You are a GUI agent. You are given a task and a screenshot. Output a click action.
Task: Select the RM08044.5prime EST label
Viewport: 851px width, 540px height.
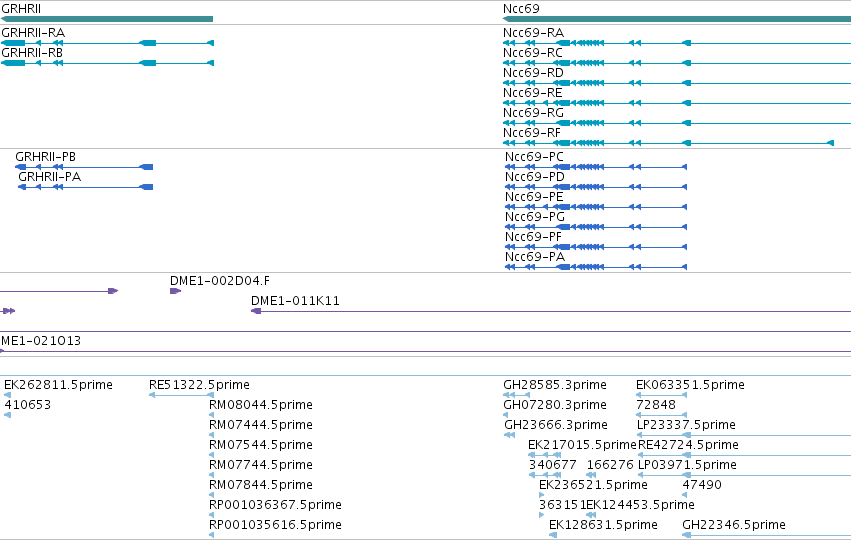pyautogui.click(x=261, y=405)
